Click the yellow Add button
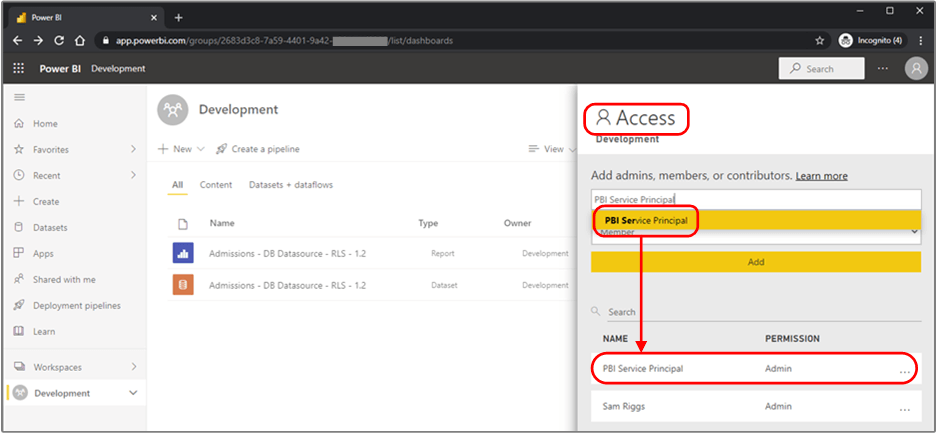The width and height of the screenshot is (937, 433). click(756, 262)
